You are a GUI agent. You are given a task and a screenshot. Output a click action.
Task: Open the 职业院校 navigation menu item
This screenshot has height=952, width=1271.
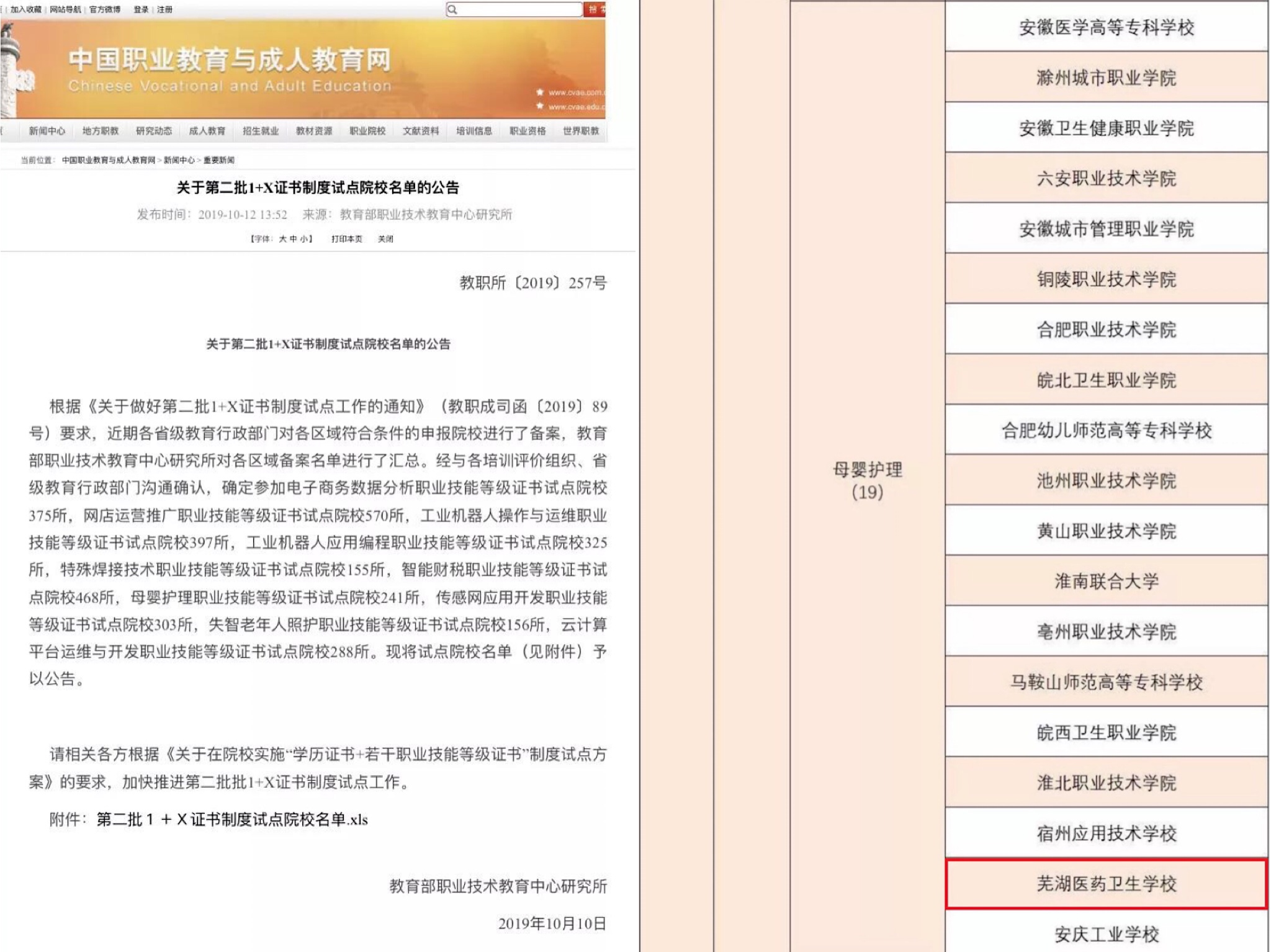(367, 131)
